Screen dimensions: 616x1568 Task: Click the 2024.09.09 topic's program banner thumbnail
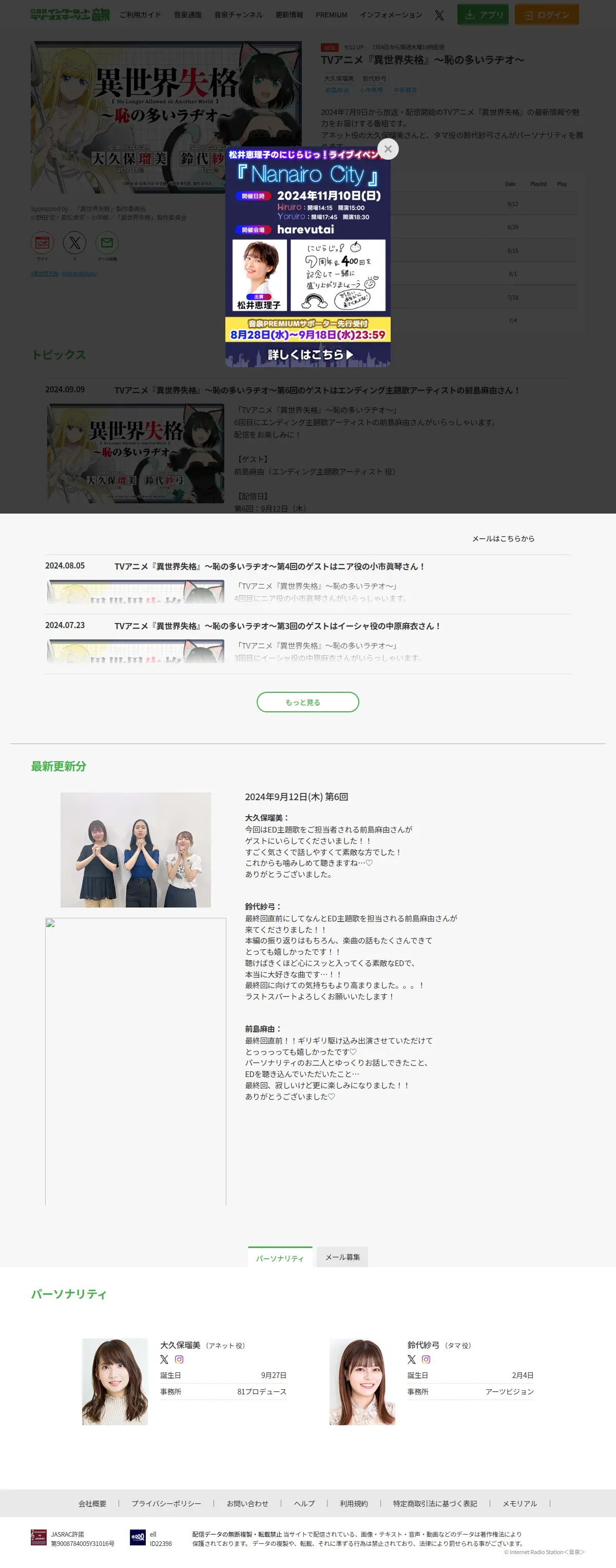[136, 454]
